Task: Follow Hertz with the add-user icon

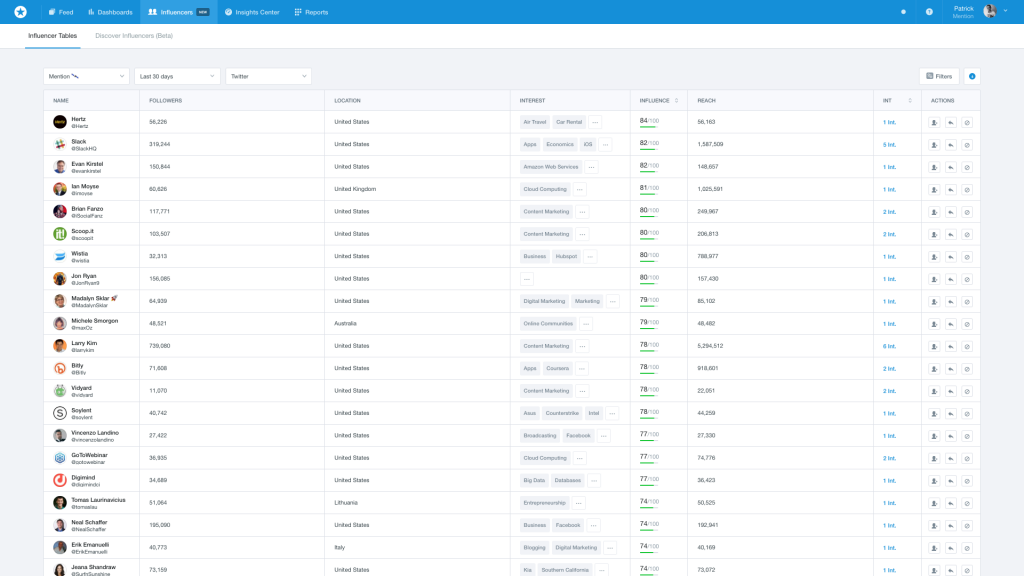Action: point(934,122)
